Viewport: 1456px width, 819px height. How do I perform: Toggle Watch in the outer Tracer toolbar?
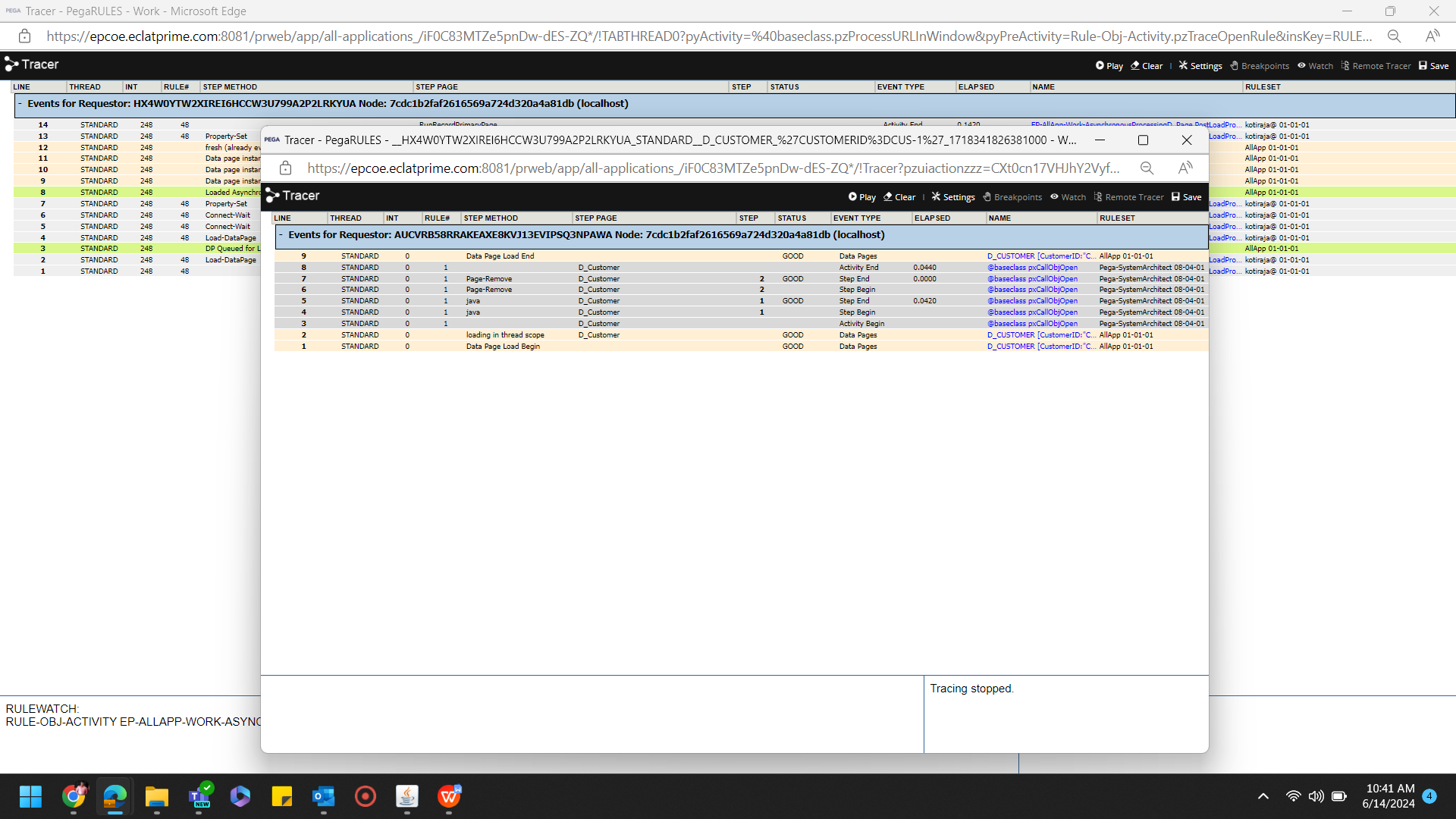click(x=1315, y=65)
